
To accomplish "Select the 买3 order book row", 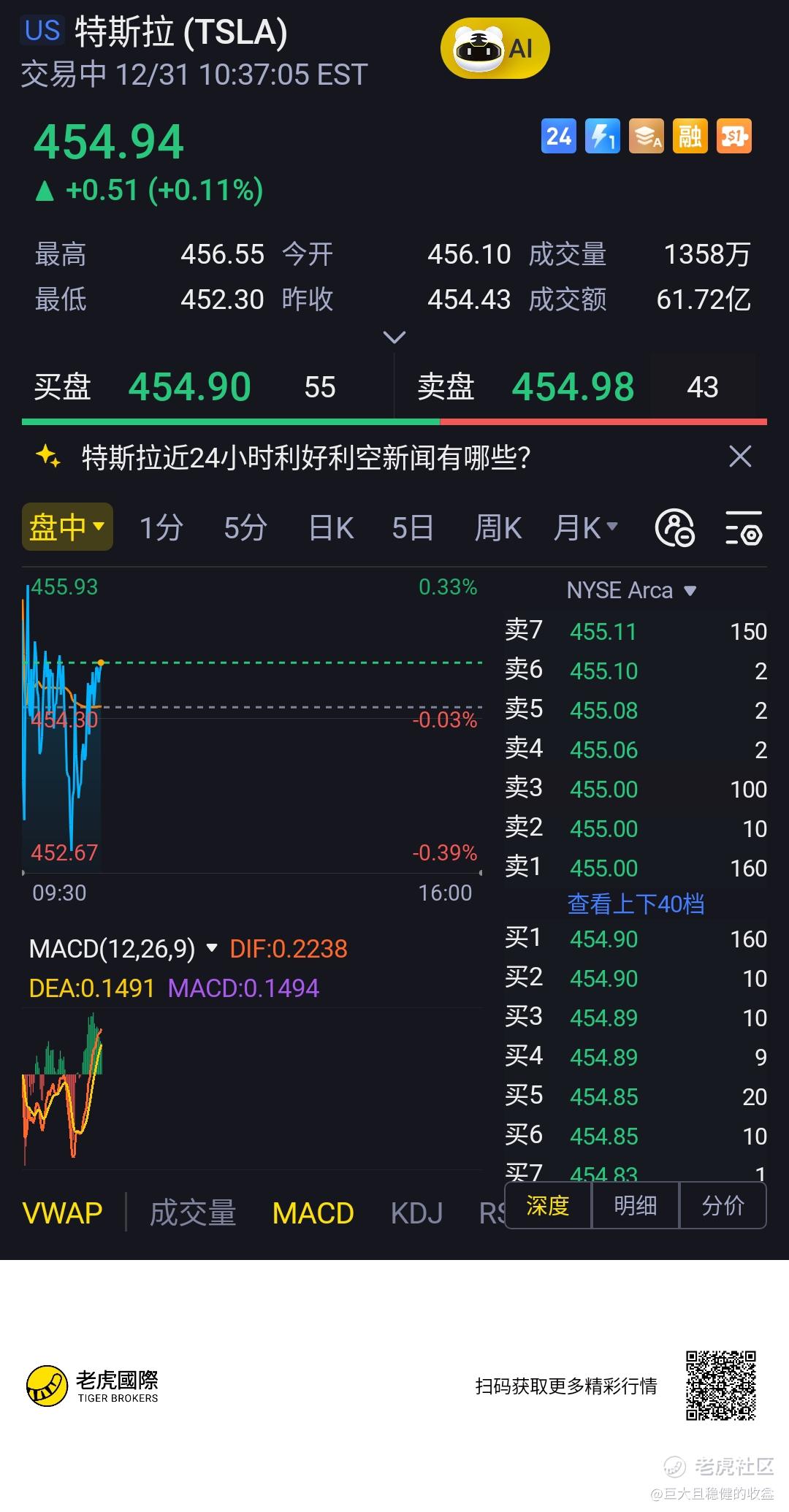I will tap(636, 1017).
